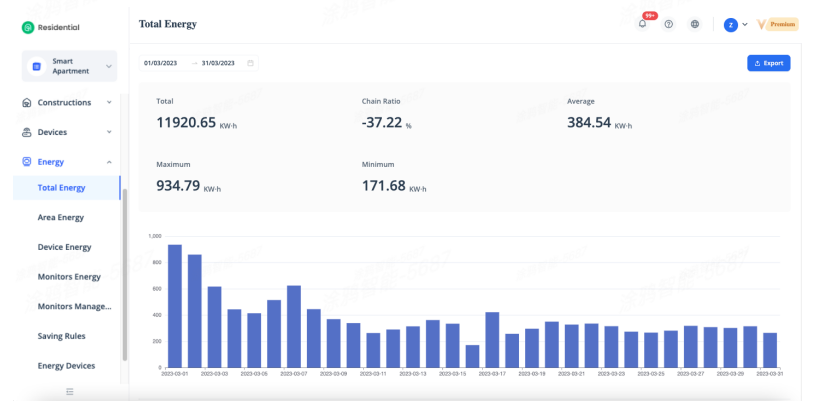Click the tallest bar for 2023-03-01
The image size is (814, 411).
(174, 306)
